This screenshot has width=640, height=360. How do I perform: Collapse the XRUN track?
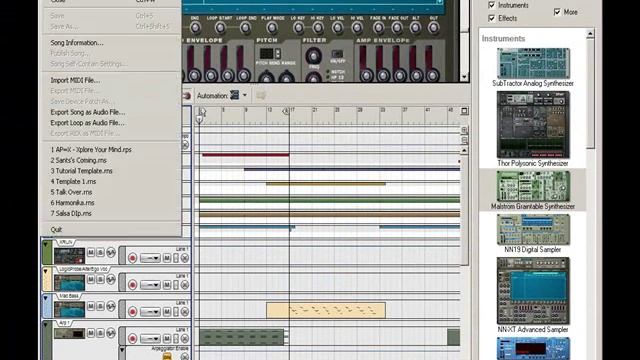[46, 245]
